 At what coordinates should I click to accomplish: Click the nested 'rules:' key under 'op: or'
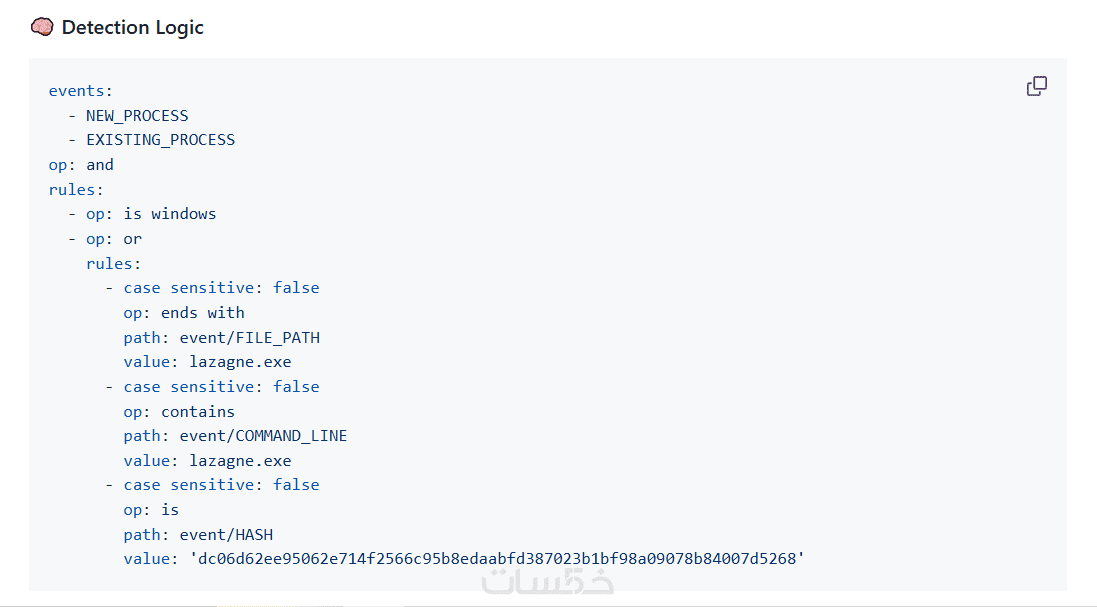113,264
